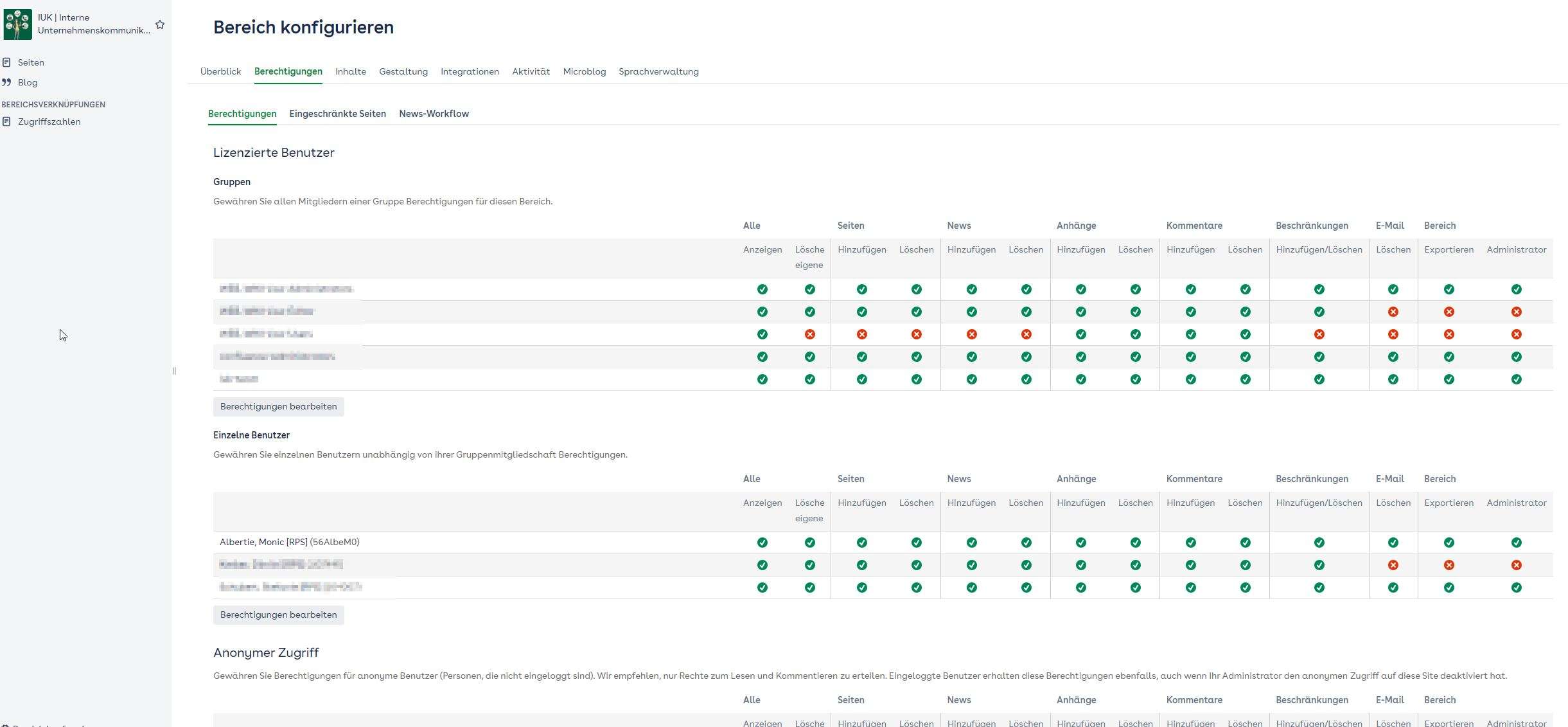Open the IUK Interne Unternehmenskommunikation space title
The height and width of the screenshot is (727, 1568).
tap(94, 24)
